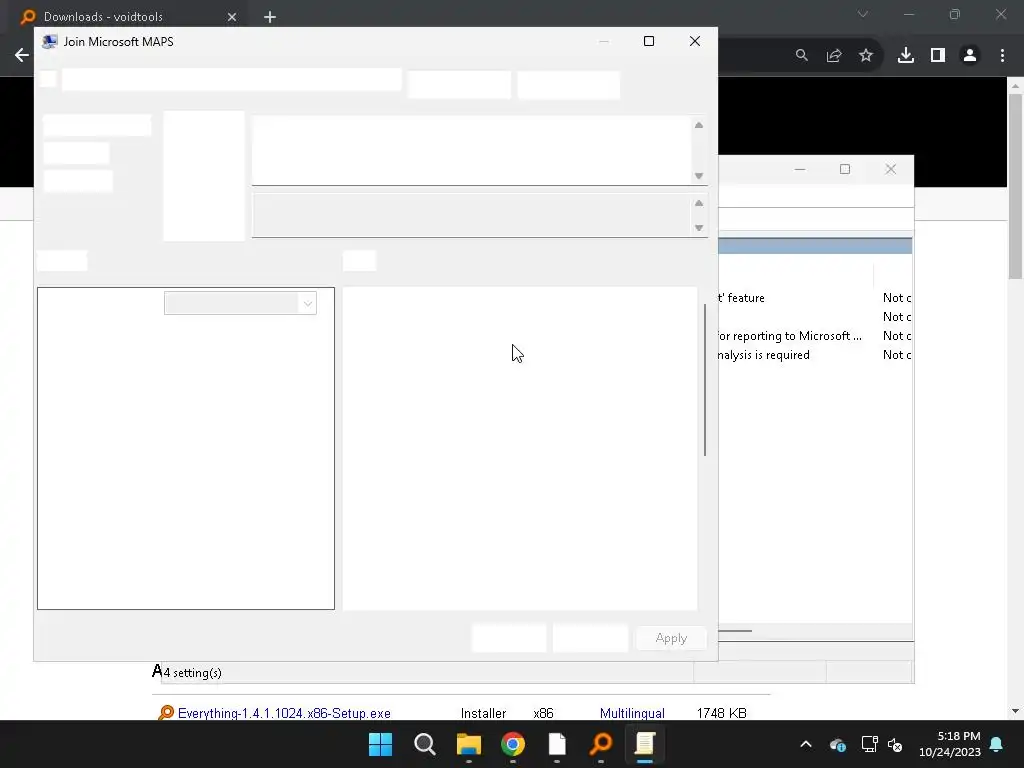Click the help pane vertical scrollbar
1024x768 pixels.
pyautogui.click(x=705, y=380)
